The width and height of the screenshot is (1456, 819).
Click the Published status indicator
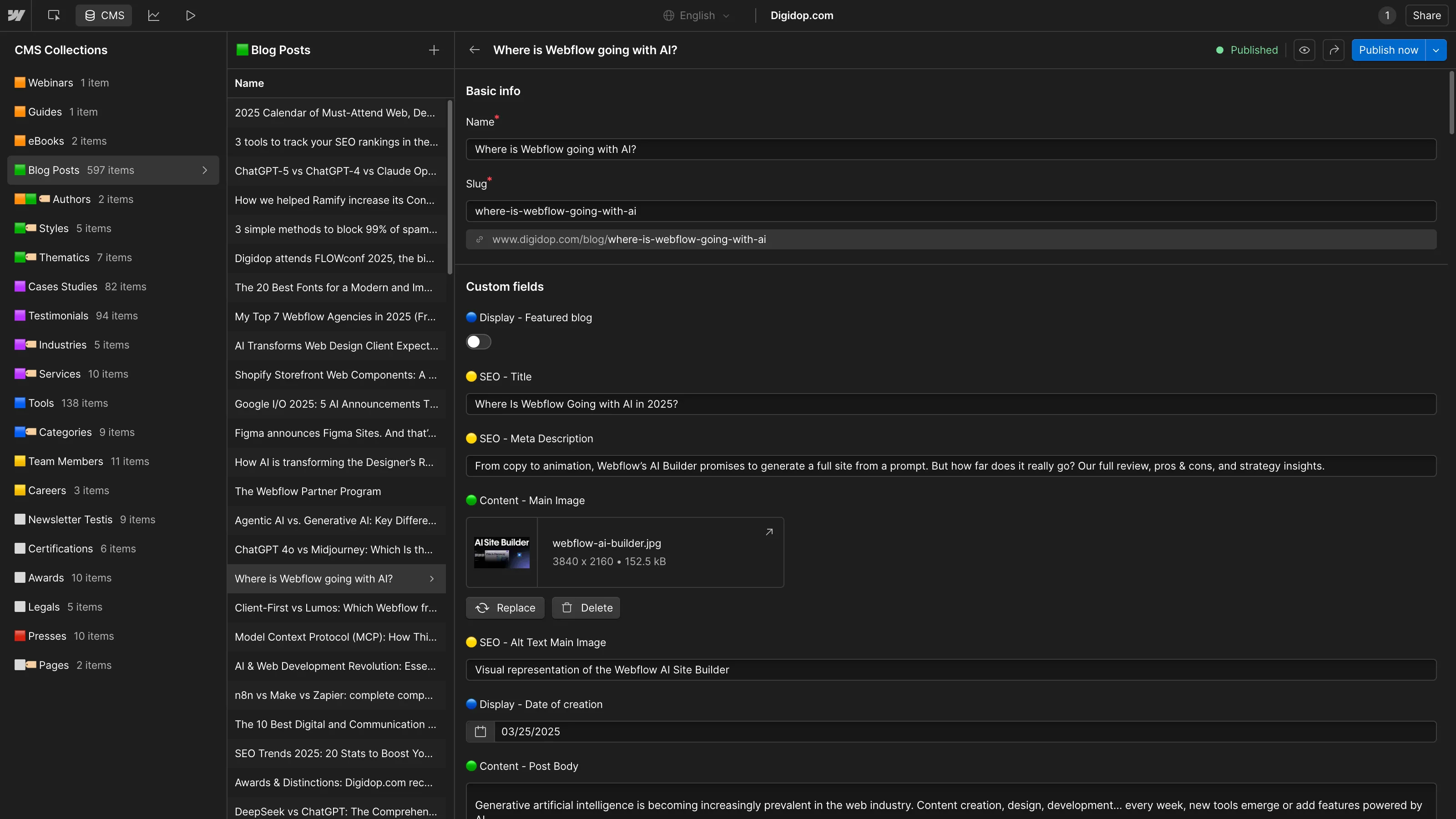1247,50
